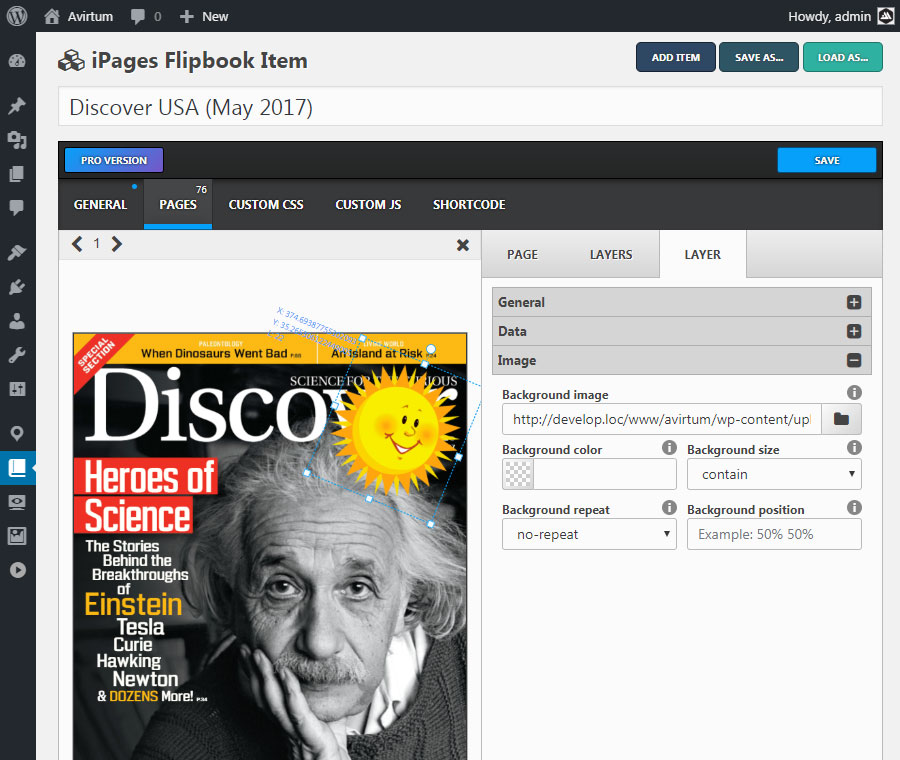This screenshot has height=760, width=900.
Task: Click the LOAD AS... button
Action: point(843,57)
